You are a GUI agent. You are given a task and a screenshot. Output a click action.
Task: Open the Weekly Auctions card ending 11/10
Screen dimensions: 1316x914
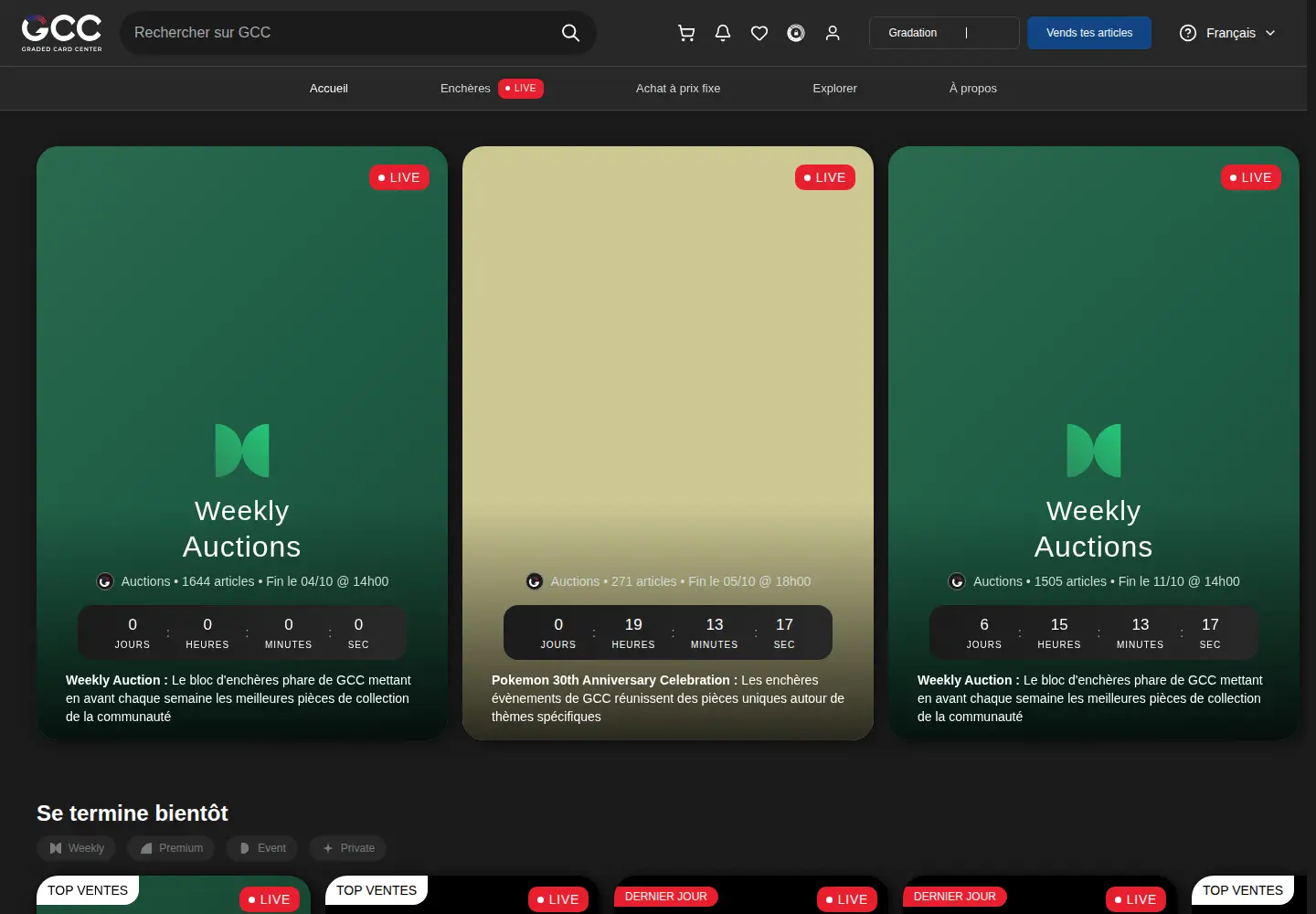(x=1094, y=443)
